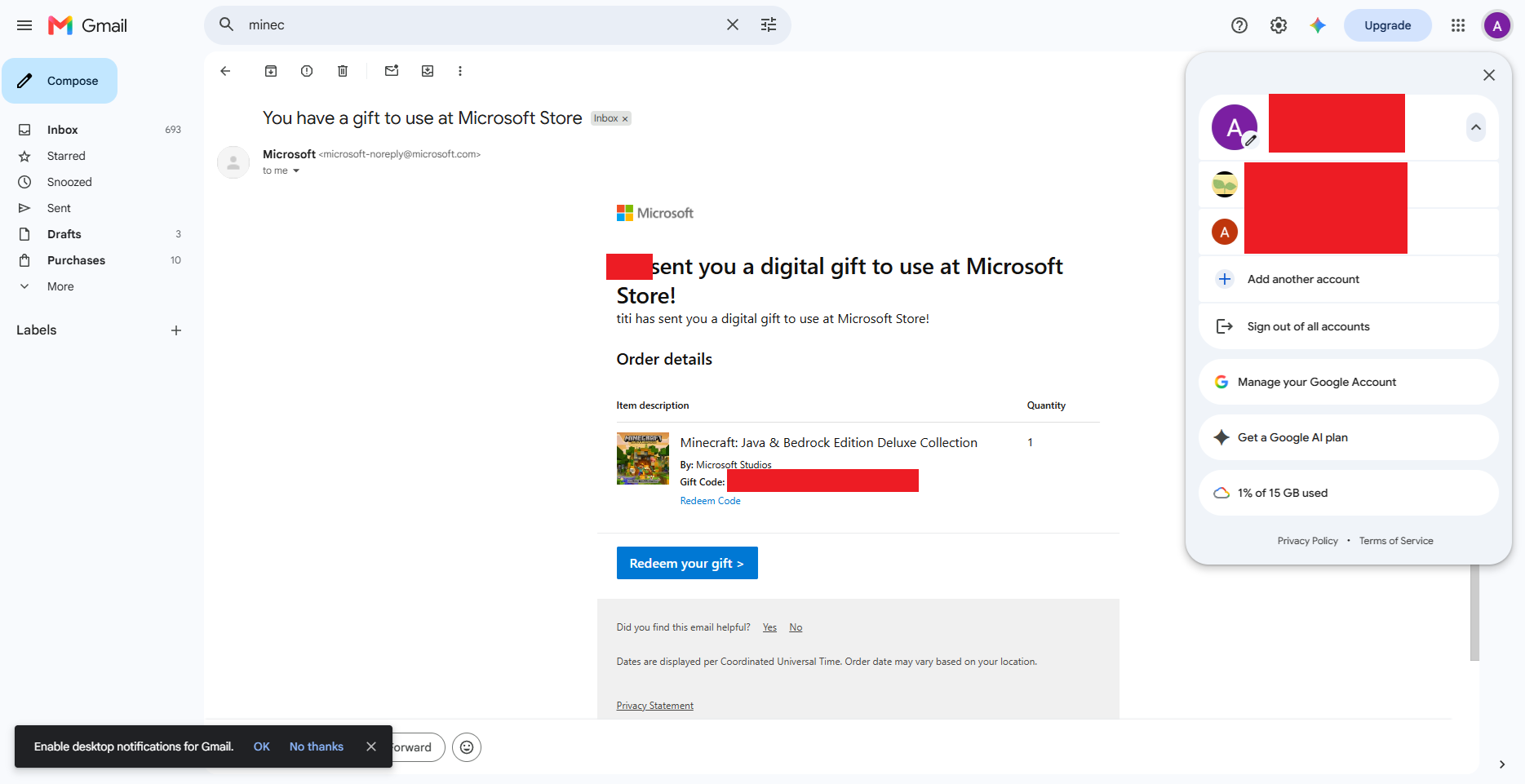Click the Minecraft product thumbnail

pyautogui.click(x=643, y=458)
